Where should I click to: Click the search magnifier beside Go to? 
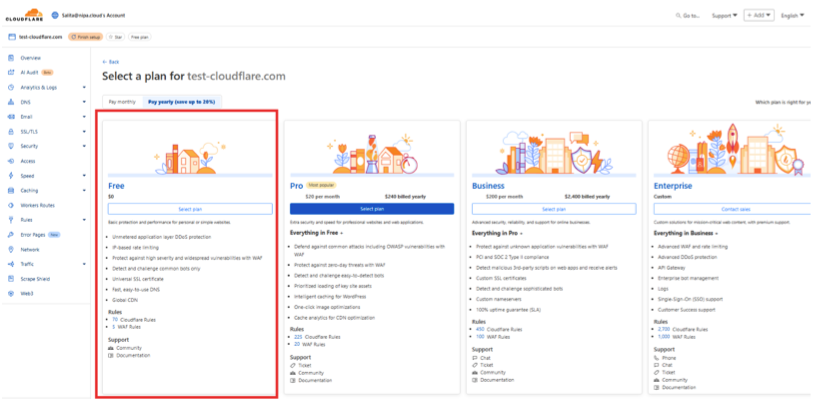(678, 16)
